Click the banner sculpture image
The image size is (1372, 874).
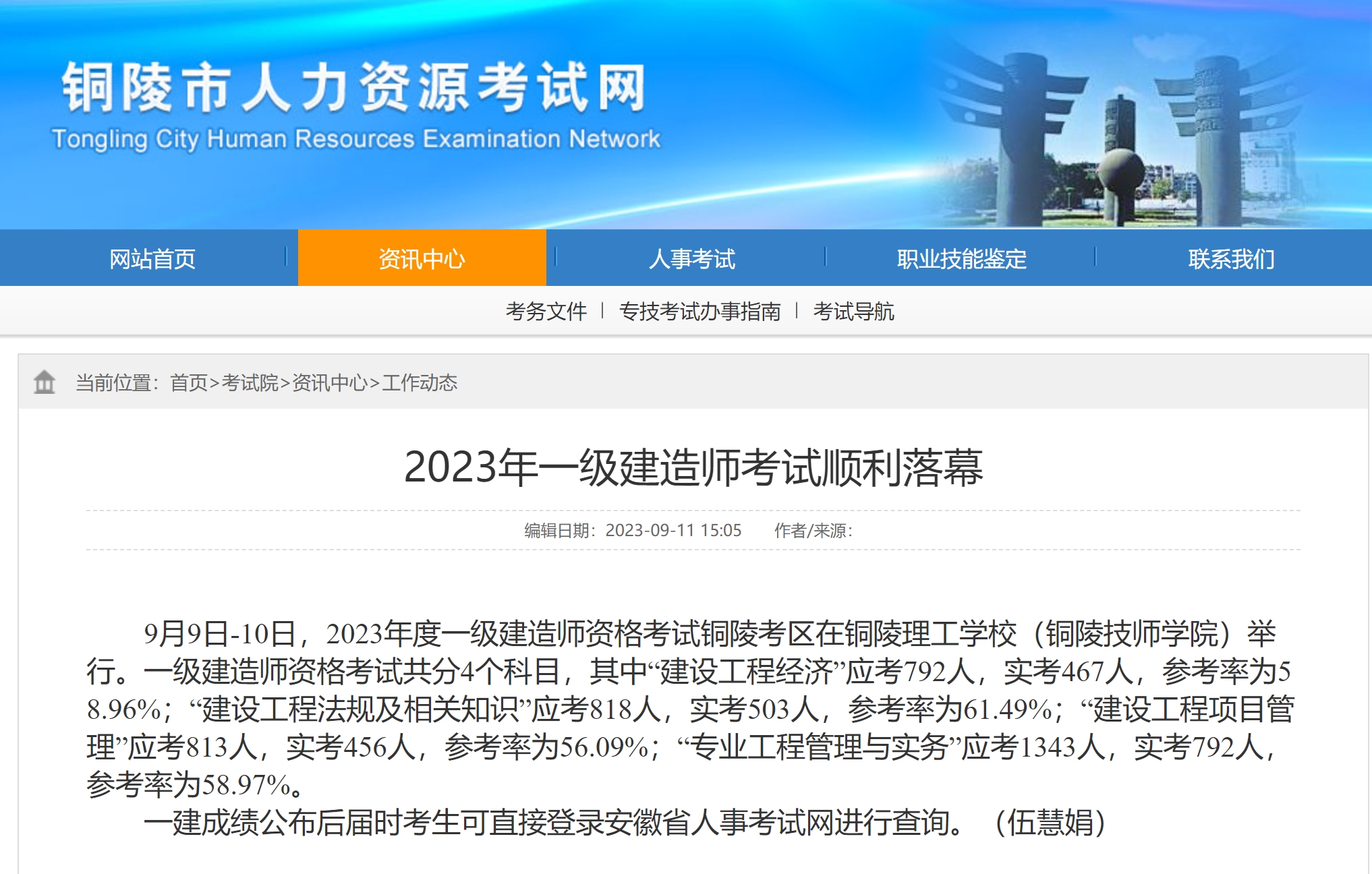click(1120, 138)
